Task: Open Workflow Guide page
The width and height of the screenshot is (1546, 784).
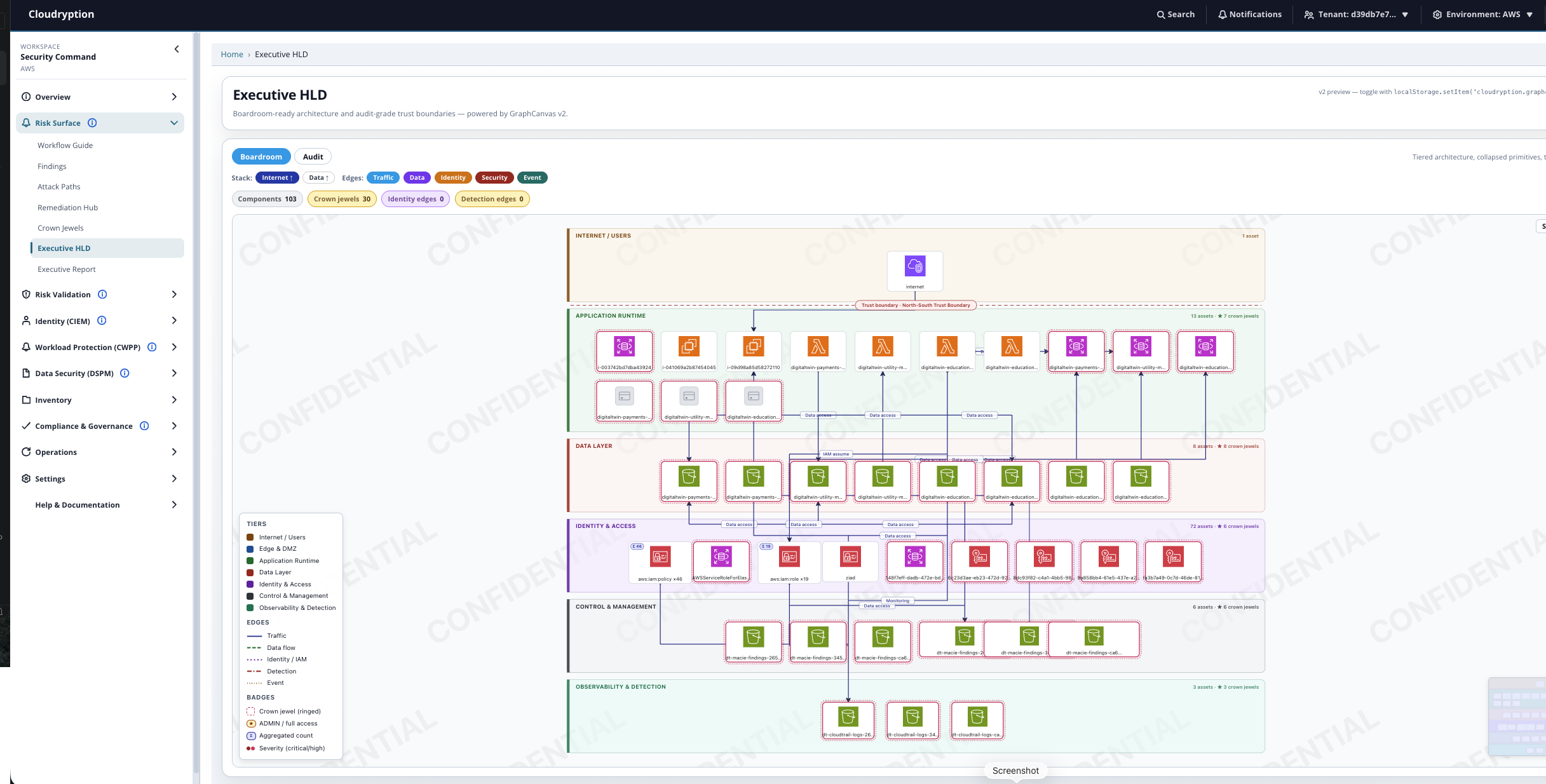Action: pos(65,145)
